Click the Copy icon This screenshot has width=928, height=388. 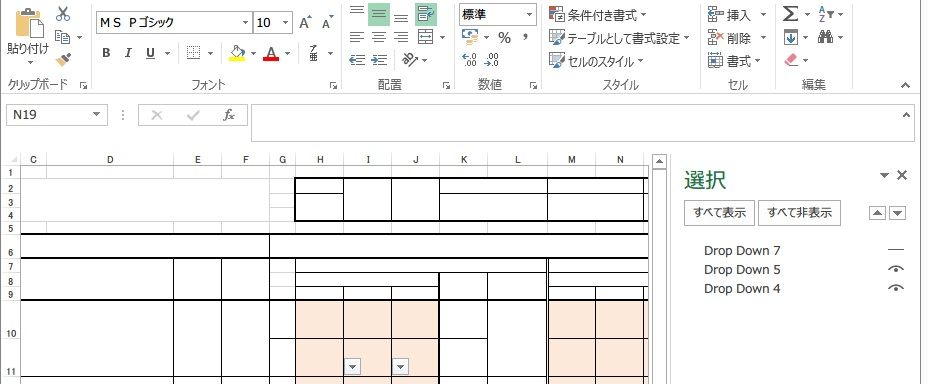click(63, 37)
